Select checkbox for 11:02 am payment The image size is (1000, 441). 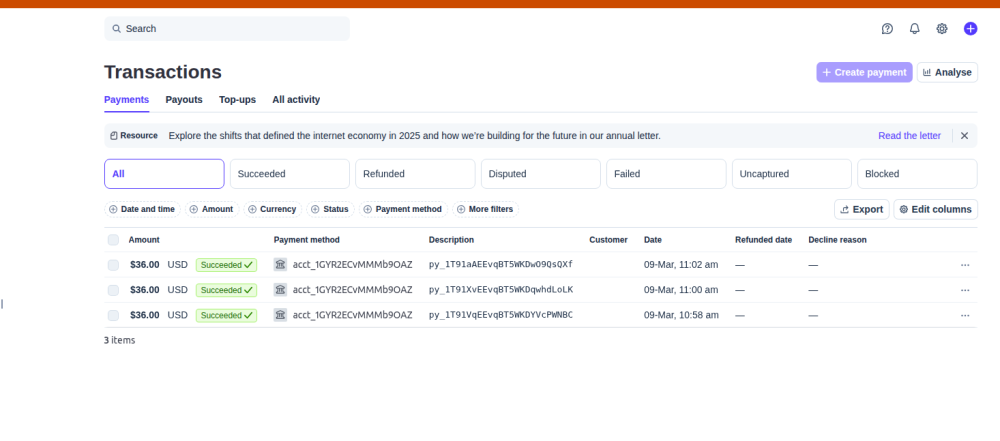pyautogui.click(x=113, y=265)
